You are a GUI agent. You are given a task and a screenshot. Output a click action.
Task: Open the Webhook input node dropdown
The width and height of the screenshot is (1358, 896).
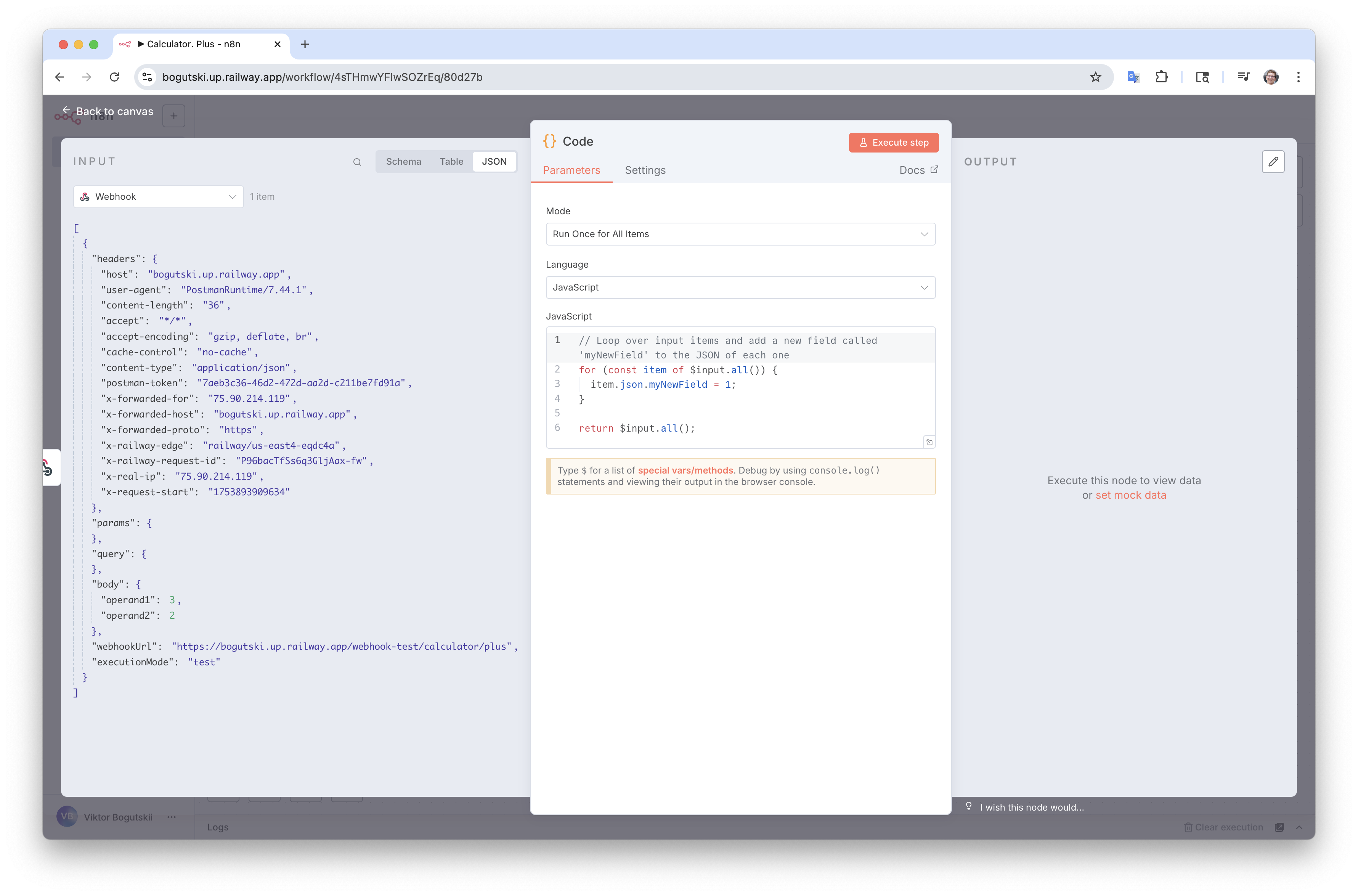[x=158, y=197]
